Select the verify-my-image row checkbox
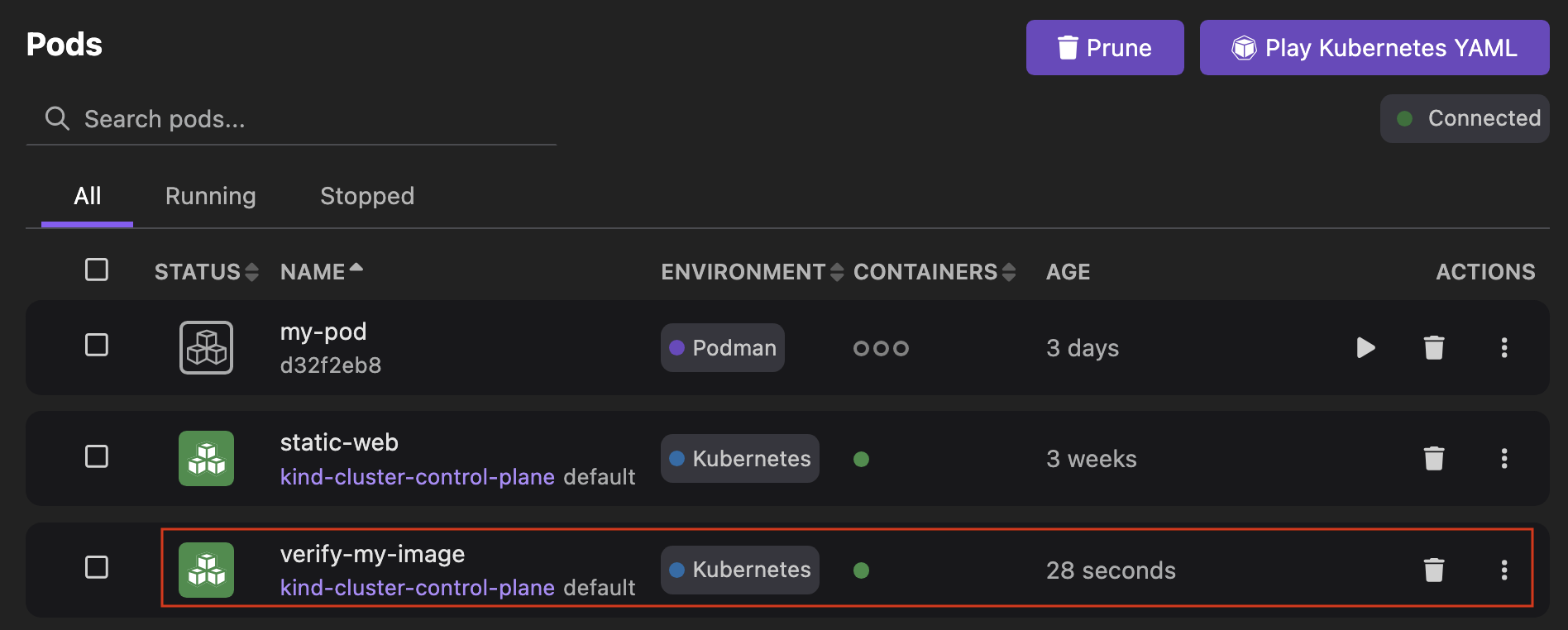1568x630 pixels. point(97,567)
